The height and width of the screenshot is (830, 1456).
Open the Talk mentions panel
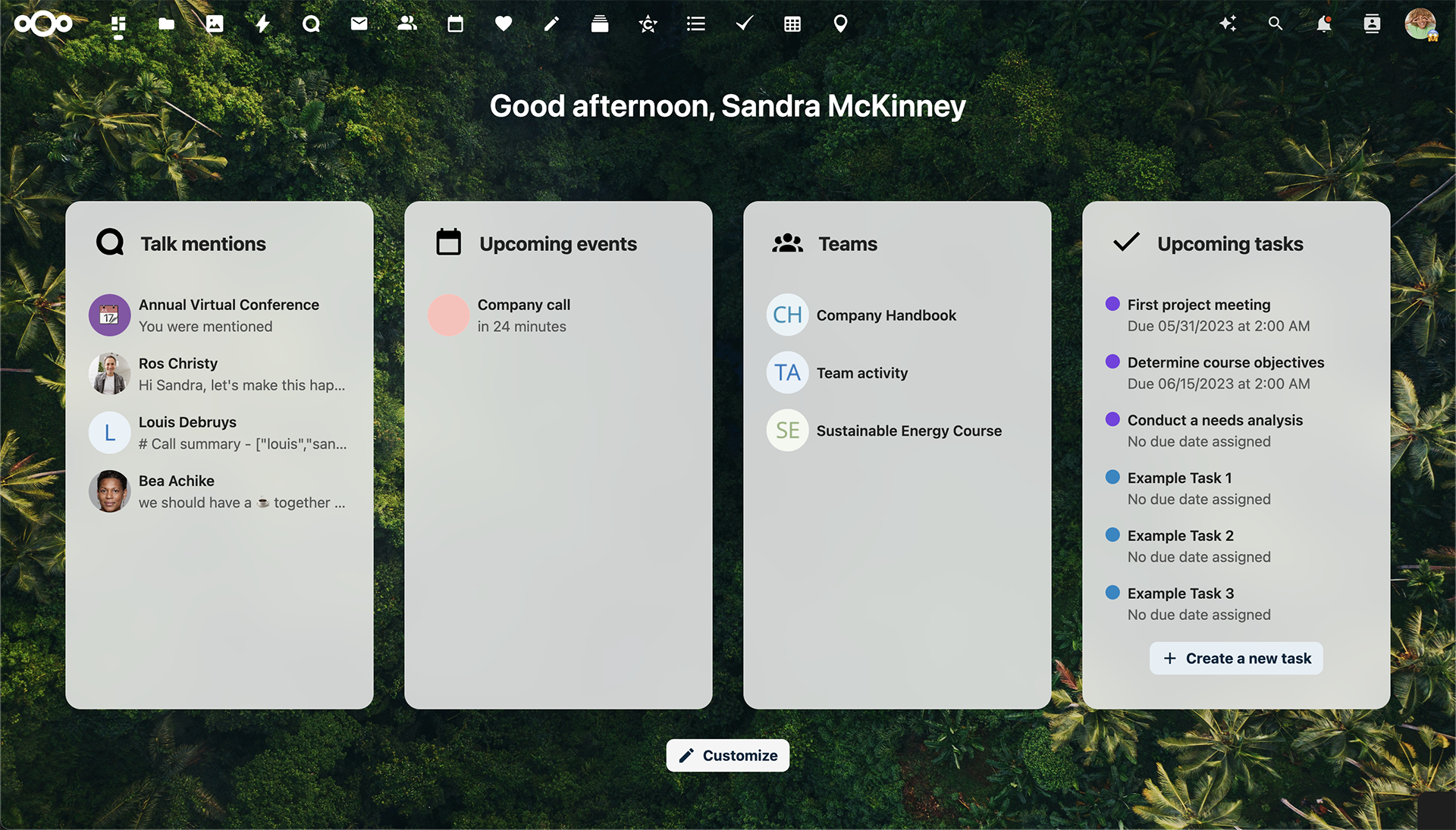pyautogui.click(x=203, y=242)
